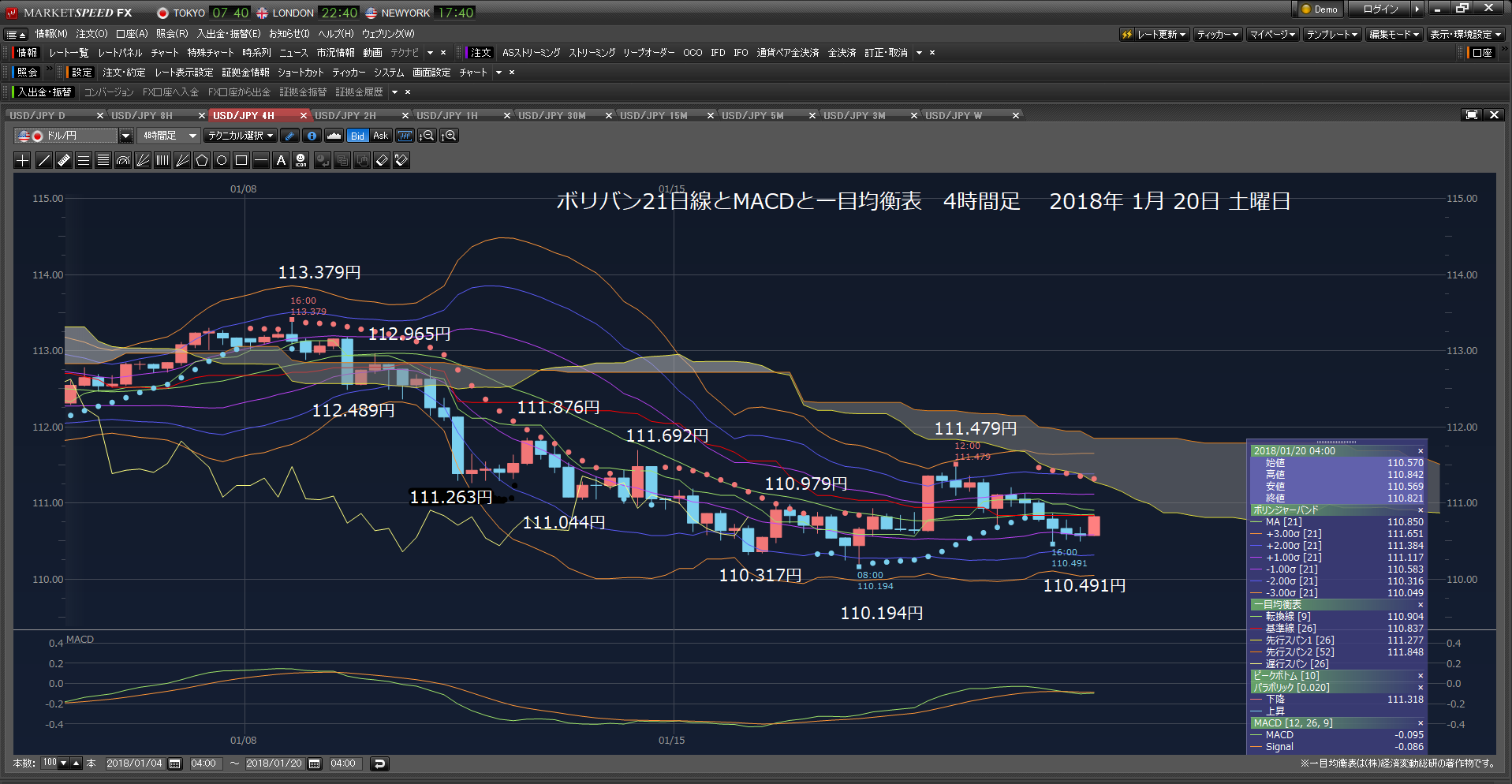Image resolution: width=1512 pixels, height=784 pixels.
Task: Click the Demo mode button
Action: [1319, 9]
